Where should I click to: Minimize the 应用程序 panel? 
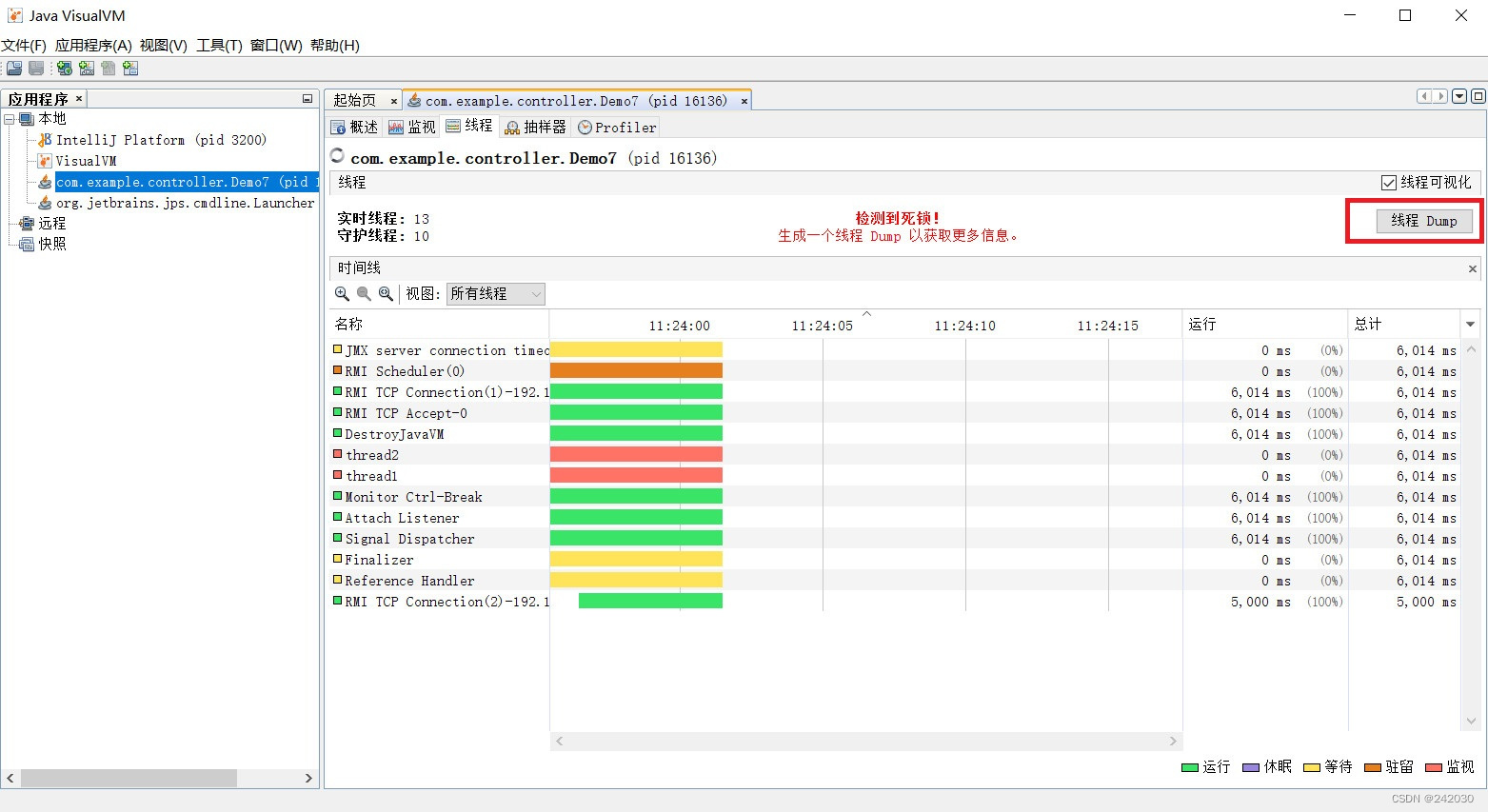click(x=308, y=99)
